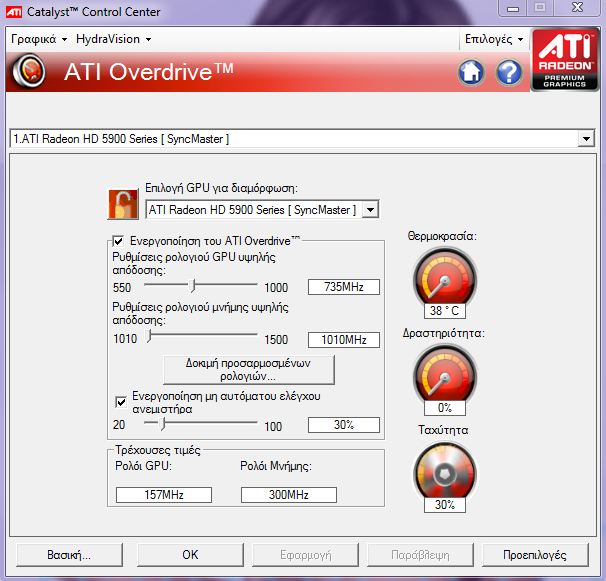Click the memory clock slider handle

pos(149,336)
